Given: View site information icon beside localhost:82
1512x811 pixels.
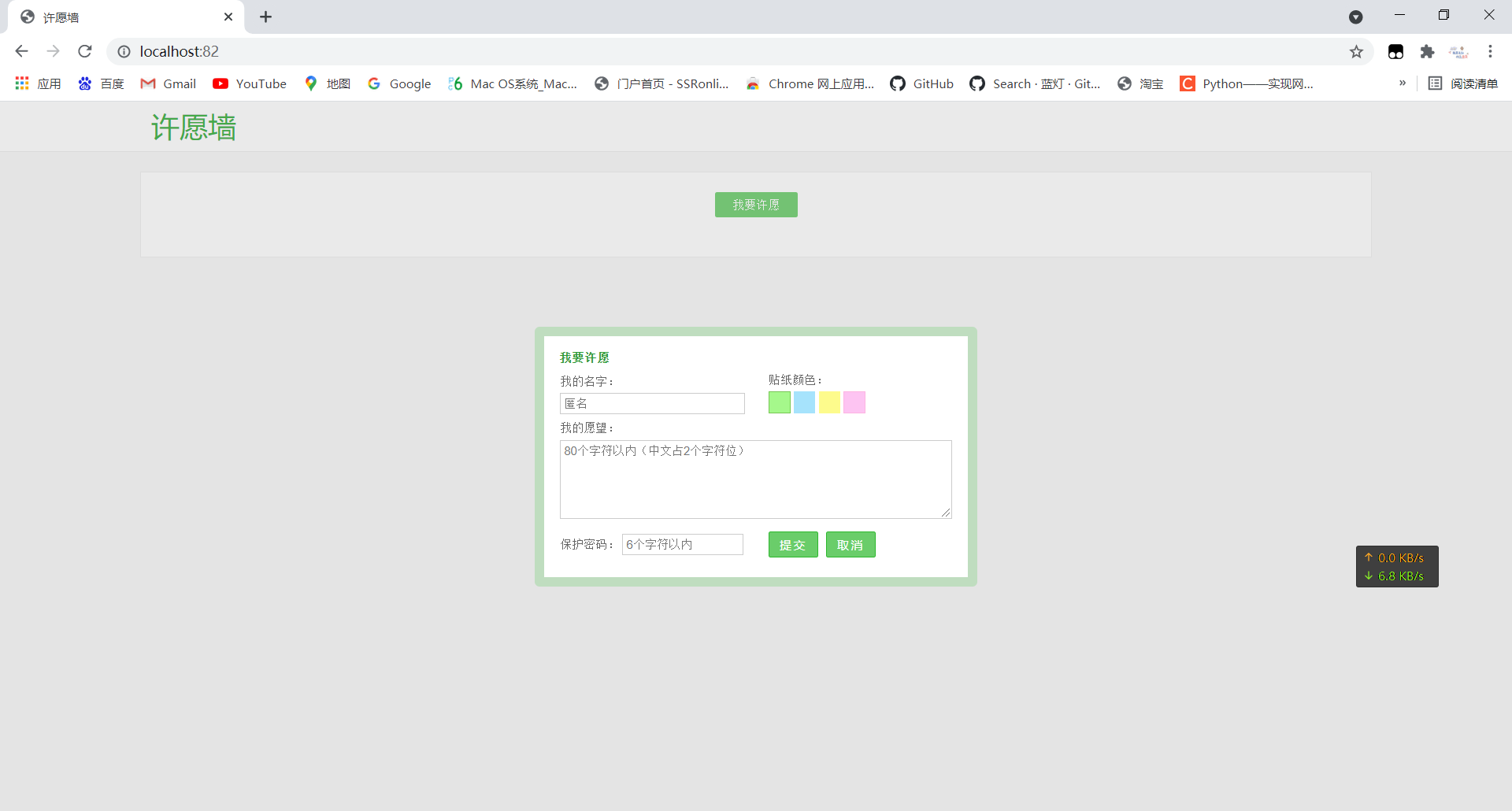Looking at the screenshot, I should 124,51.
